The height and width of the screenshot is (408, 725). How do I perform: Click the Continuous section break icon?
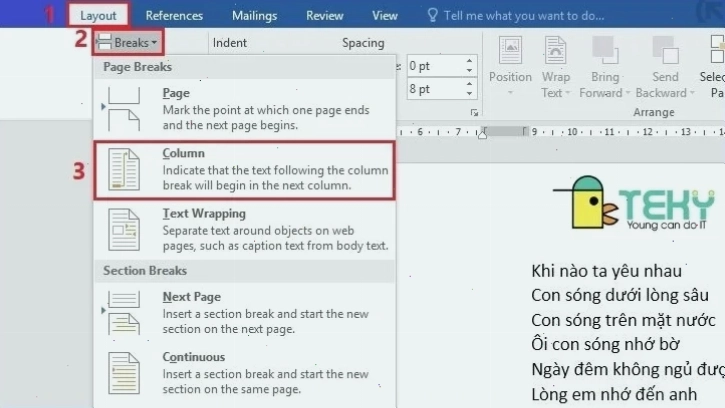point(123,373)
